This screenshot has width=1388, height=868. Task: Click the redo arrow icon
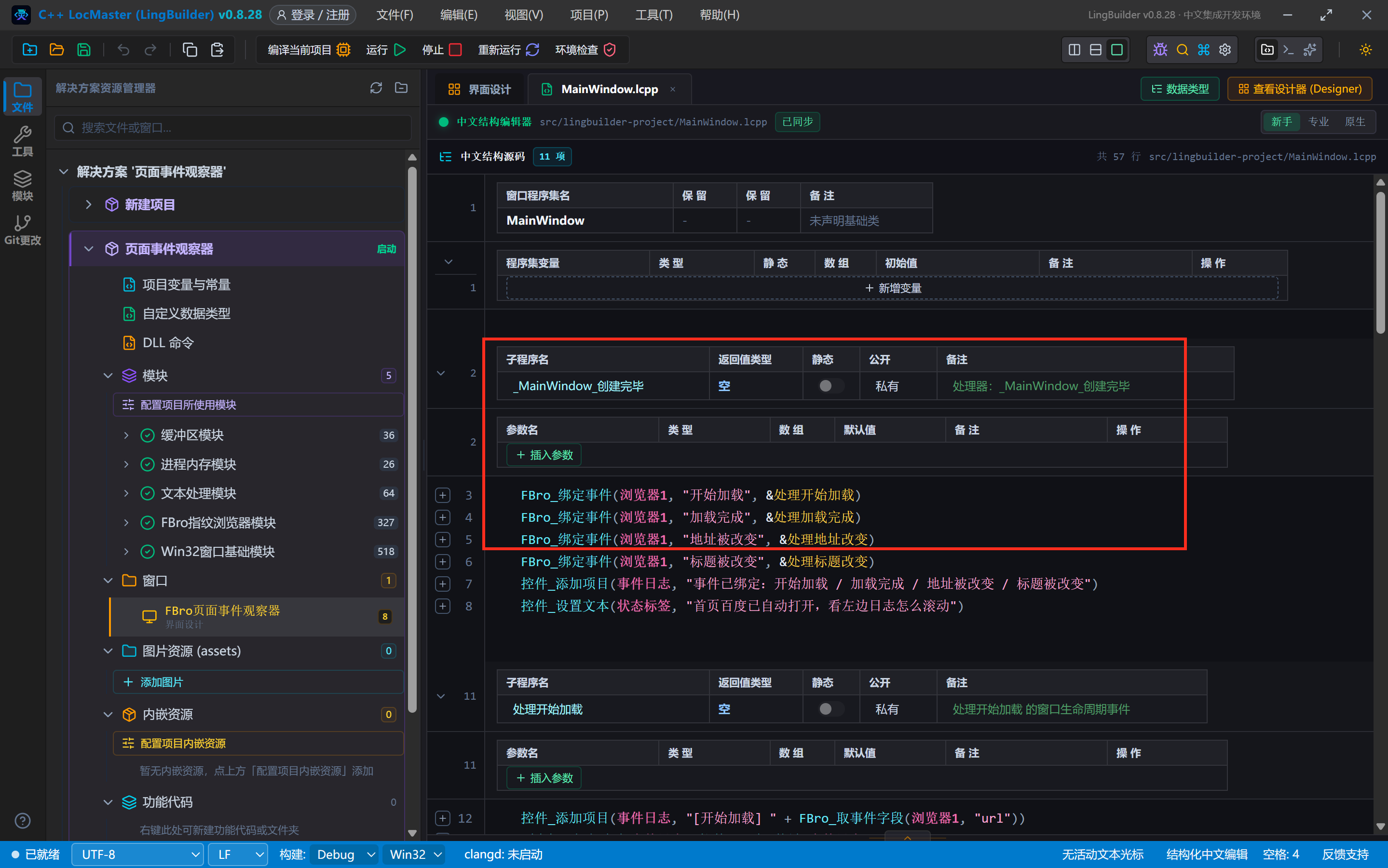[150, 50]
